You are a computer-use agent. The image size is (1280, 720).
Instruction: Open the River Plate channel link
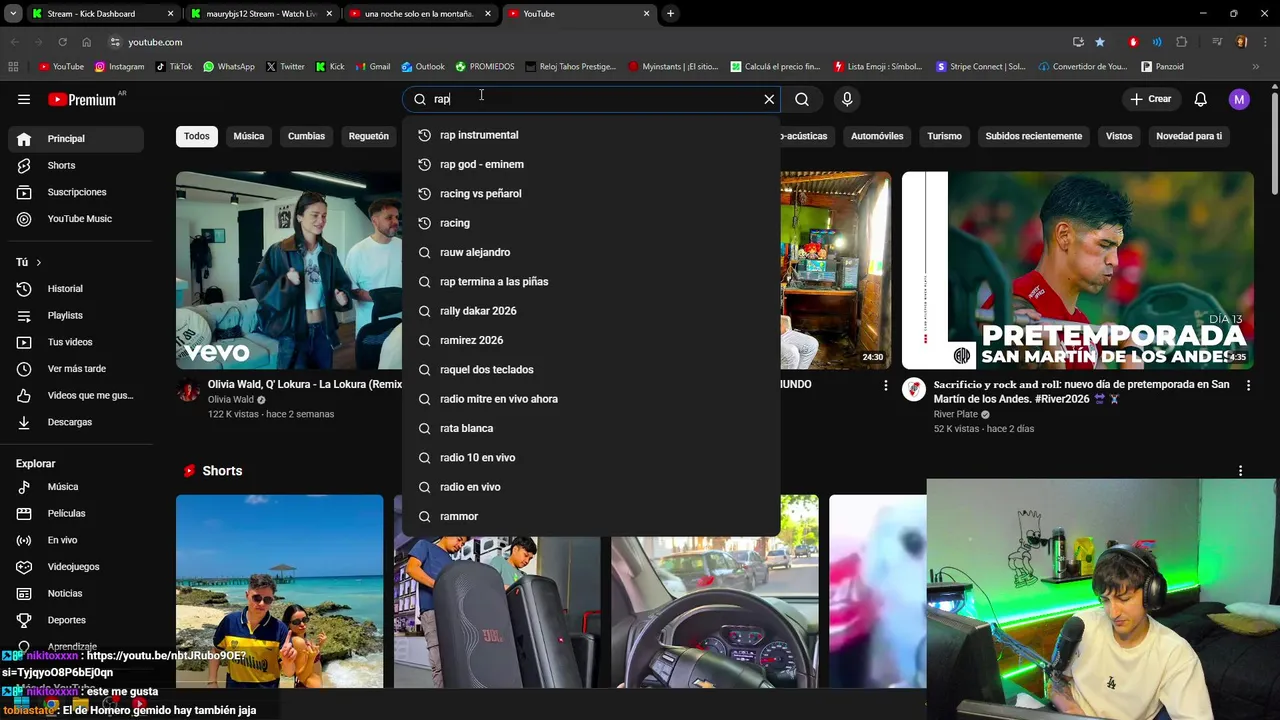click(x=956, y=415)
